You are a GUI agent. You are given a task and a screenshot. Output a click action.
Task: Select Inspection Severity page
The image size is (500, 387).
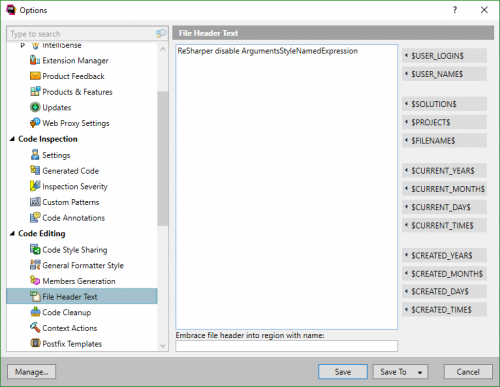coord(75,187)
